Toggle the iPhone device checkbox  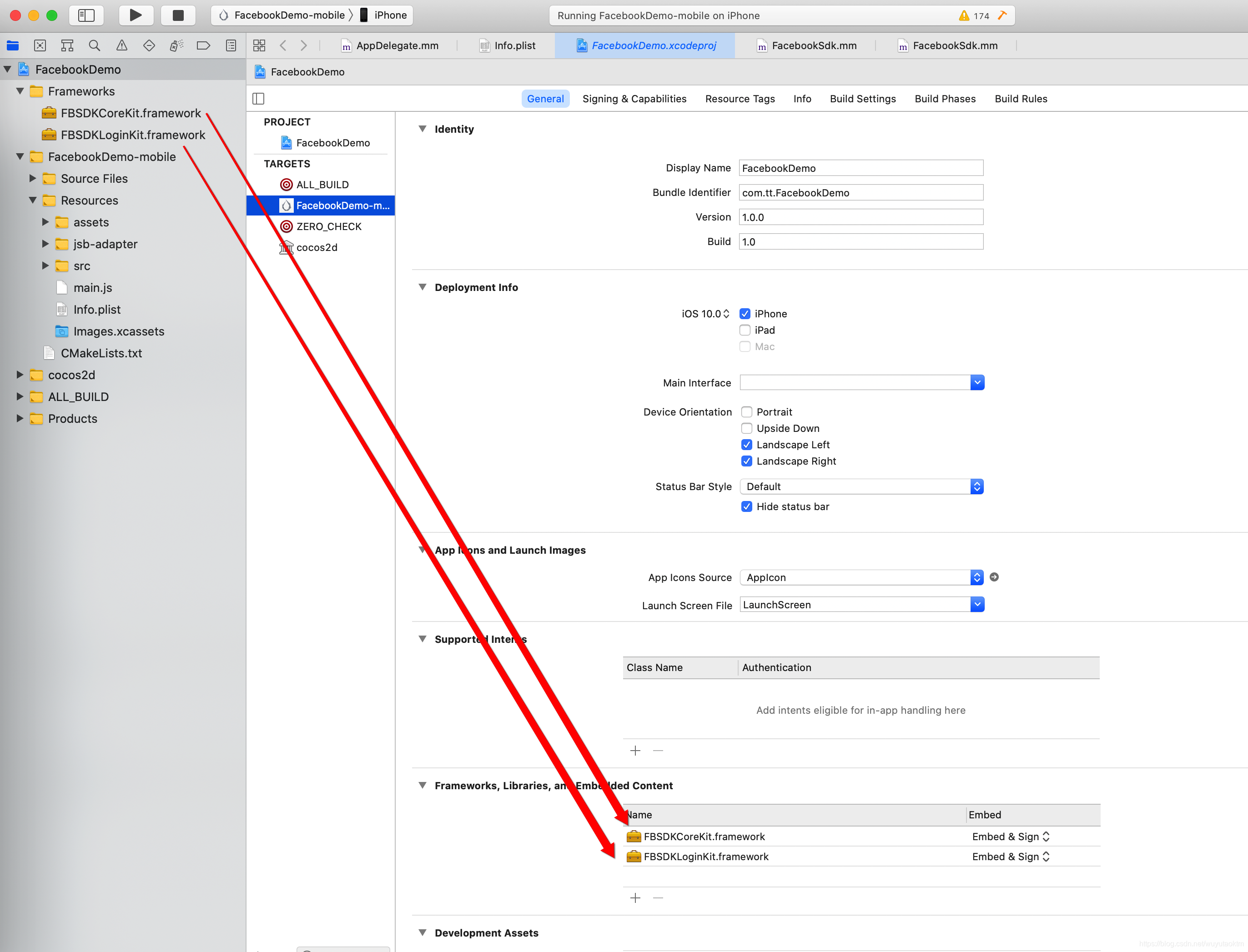[745, 313]
